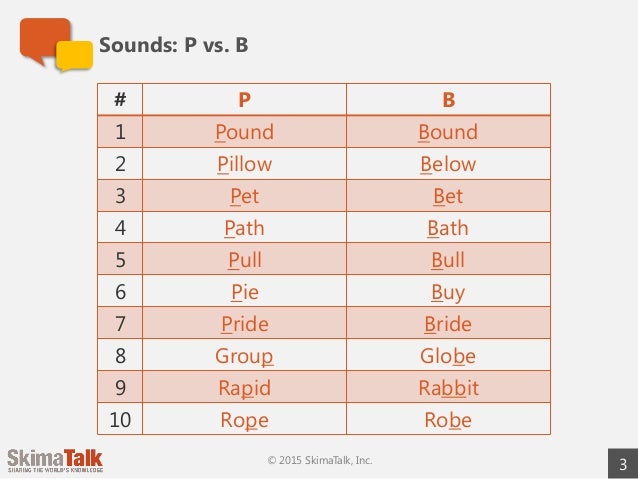Click the word "Group" in row 8

[x=244, y=357]
